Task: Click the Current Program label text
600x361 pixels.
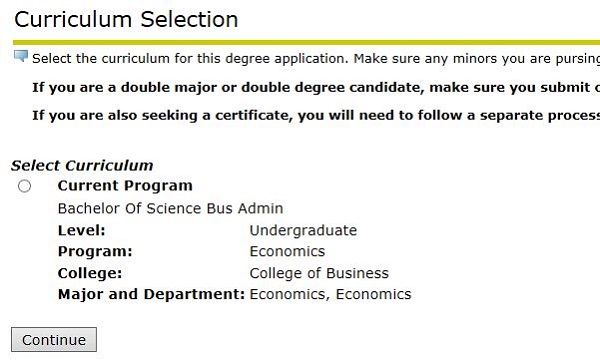Action: click(125, 186)
